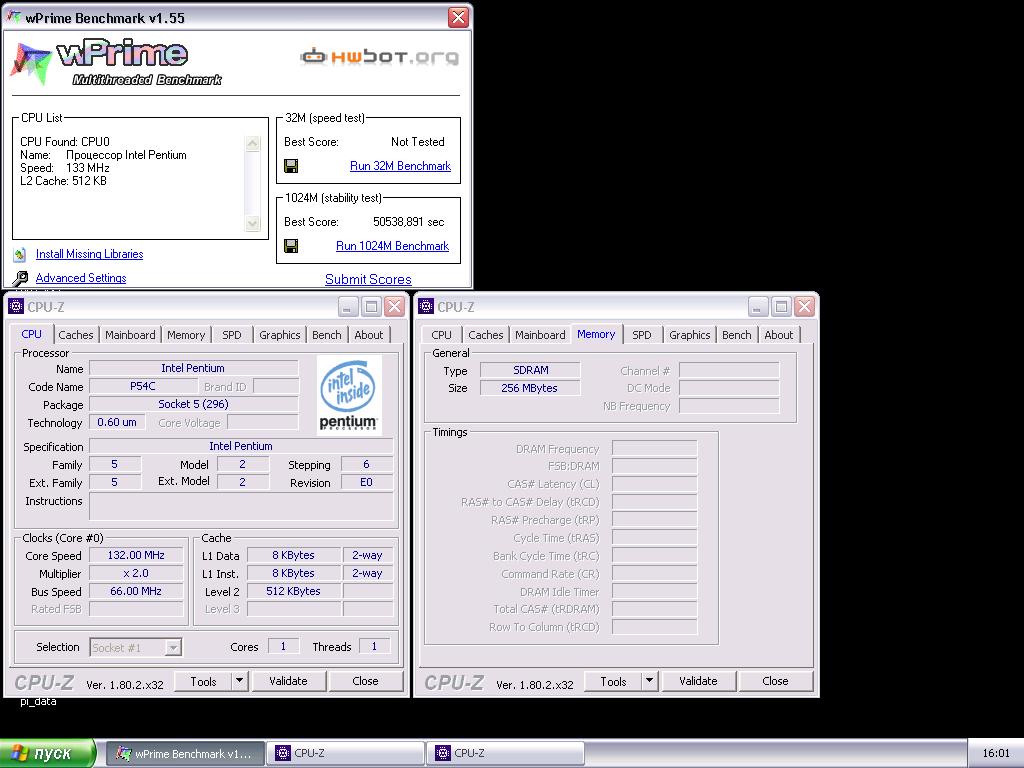The image size is (1024, 768).
Task: Open Mainboard tab in right CPU-Z
Action: [x=540, y=334]
